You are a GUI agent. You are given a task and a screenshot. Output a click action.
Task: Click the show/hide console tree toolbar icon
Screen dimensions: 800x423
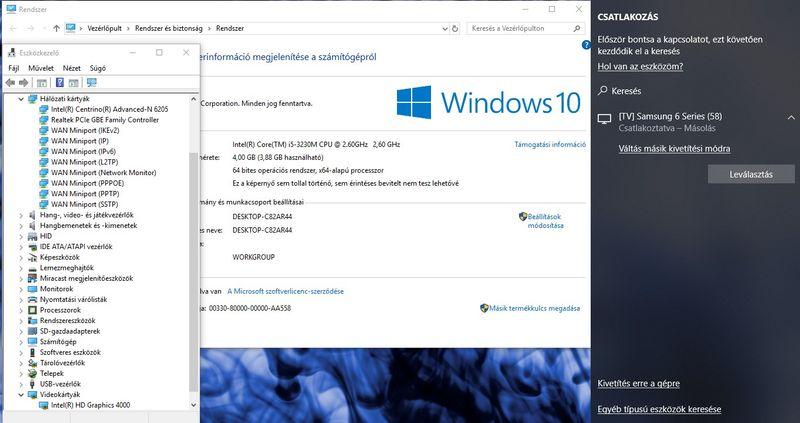point(42,83)
